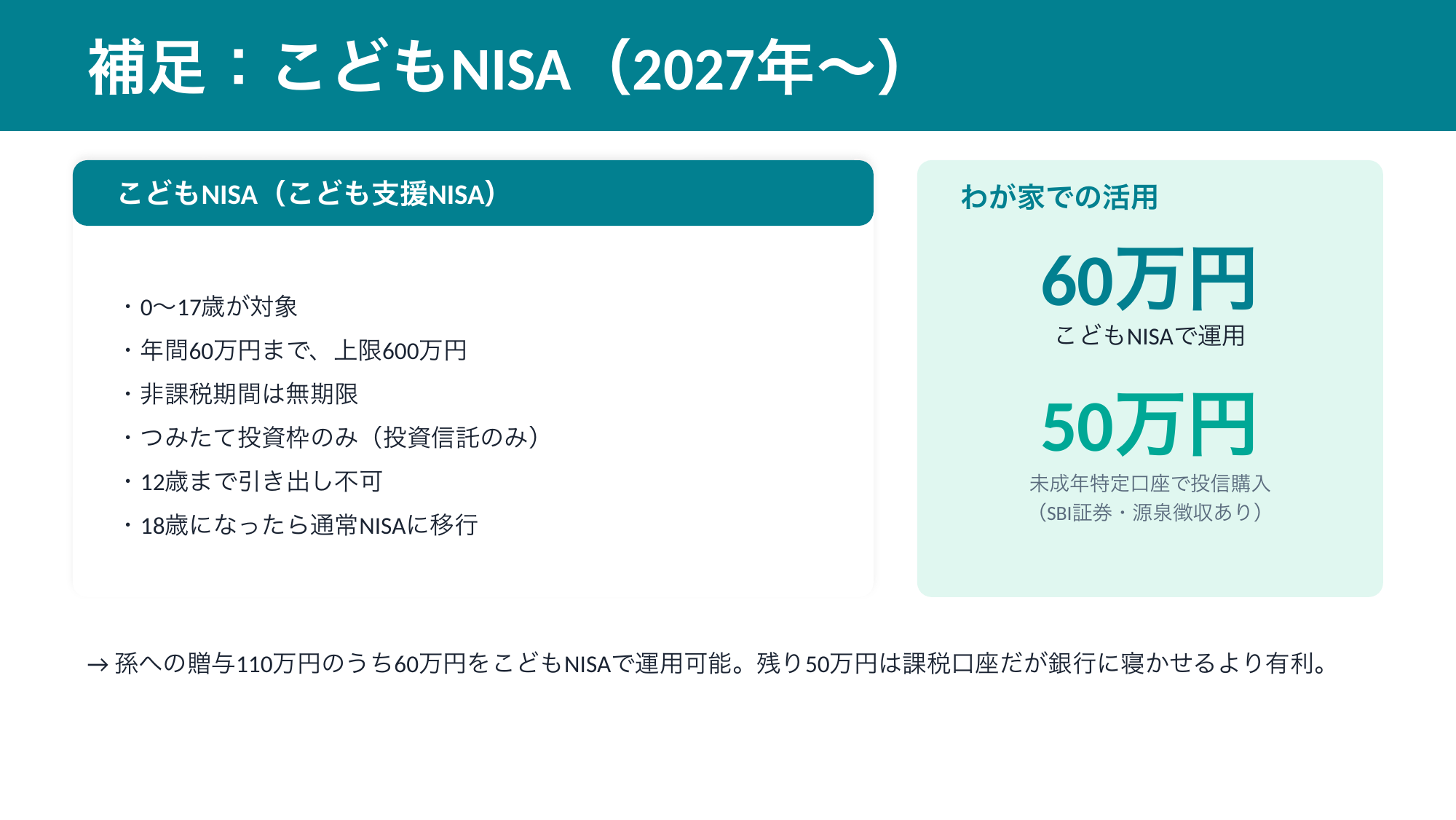This screenshot has height=820, width=1456.
Task: Click the こどもNISAで運用 caption
Action: 1150,336
